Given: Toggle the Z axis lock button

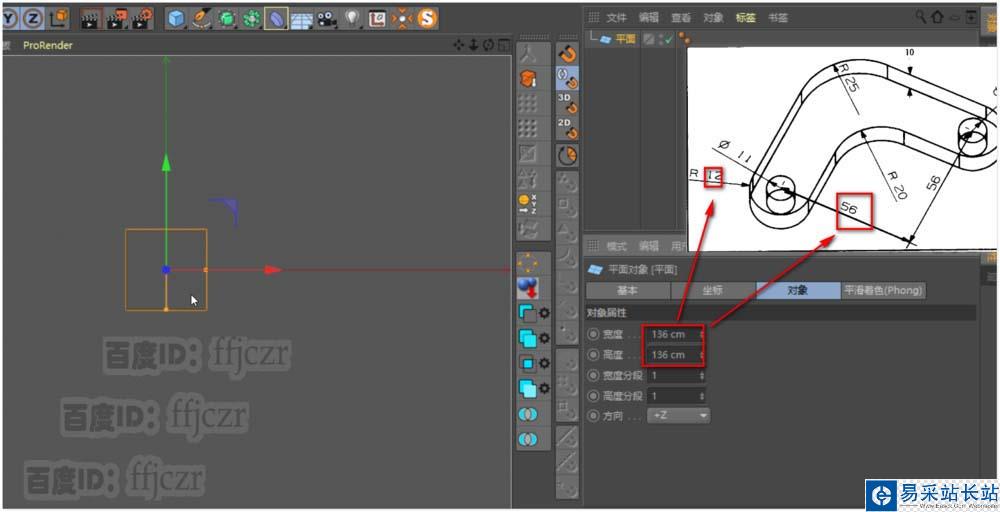Looking at the screenshot, I should [32, 19].
